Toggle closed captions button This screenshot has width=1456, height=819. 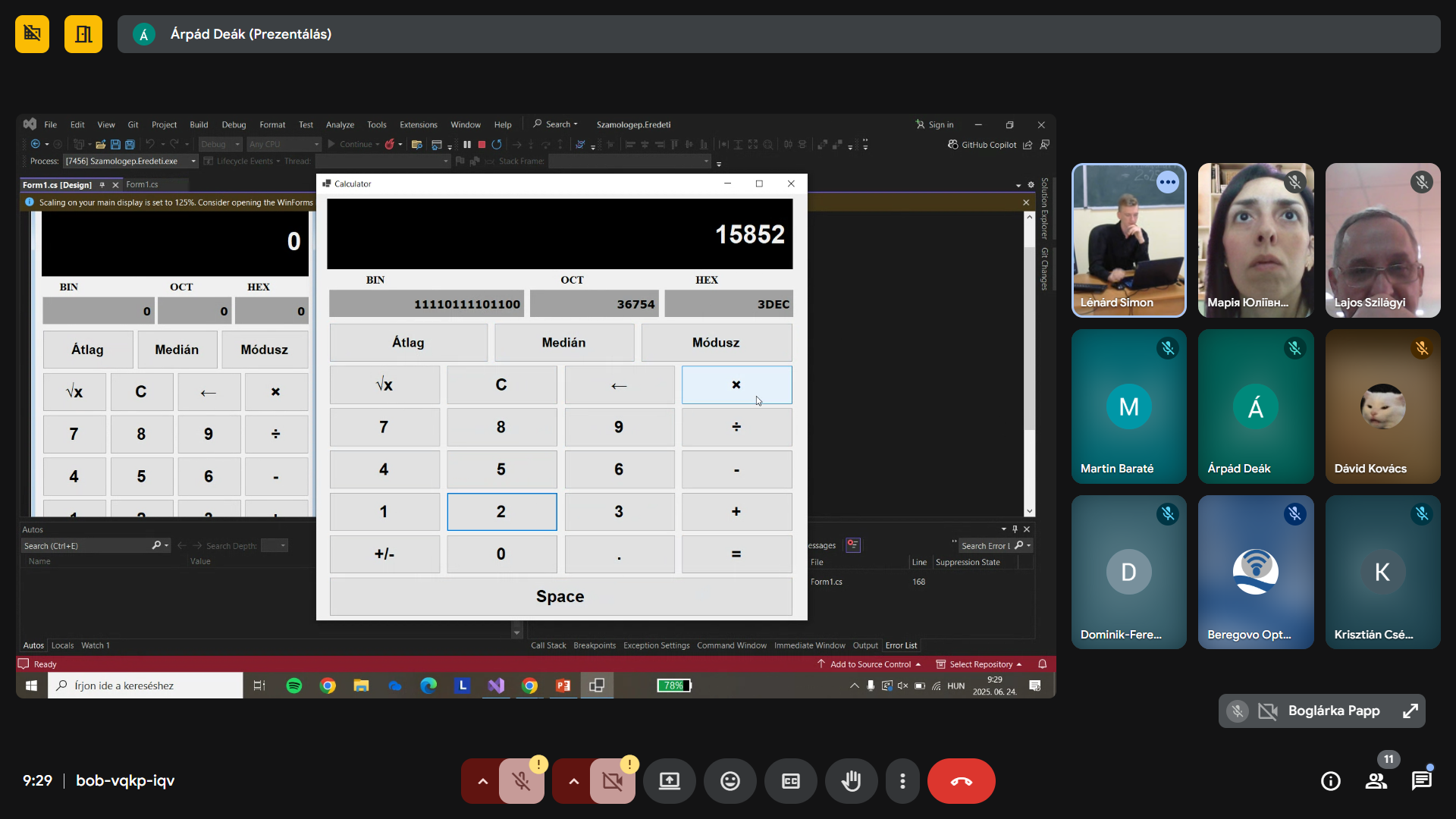coord(790,781)
